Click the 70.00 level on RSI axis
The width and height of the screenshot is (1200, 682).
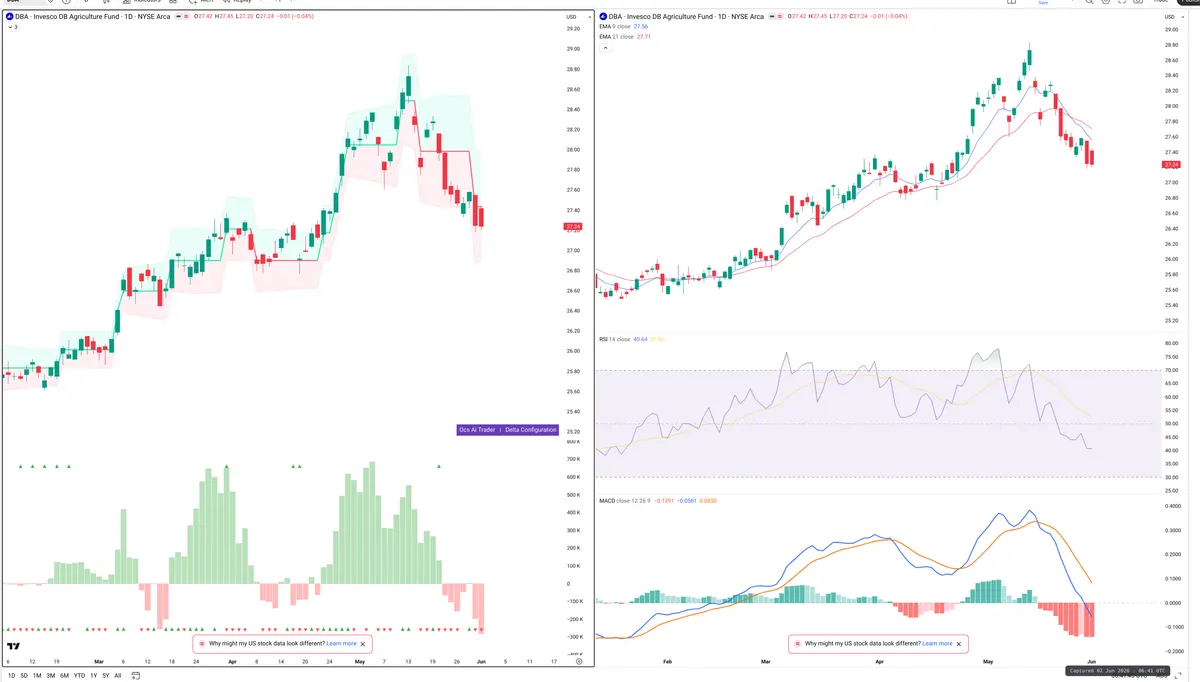pos(1171,371)
